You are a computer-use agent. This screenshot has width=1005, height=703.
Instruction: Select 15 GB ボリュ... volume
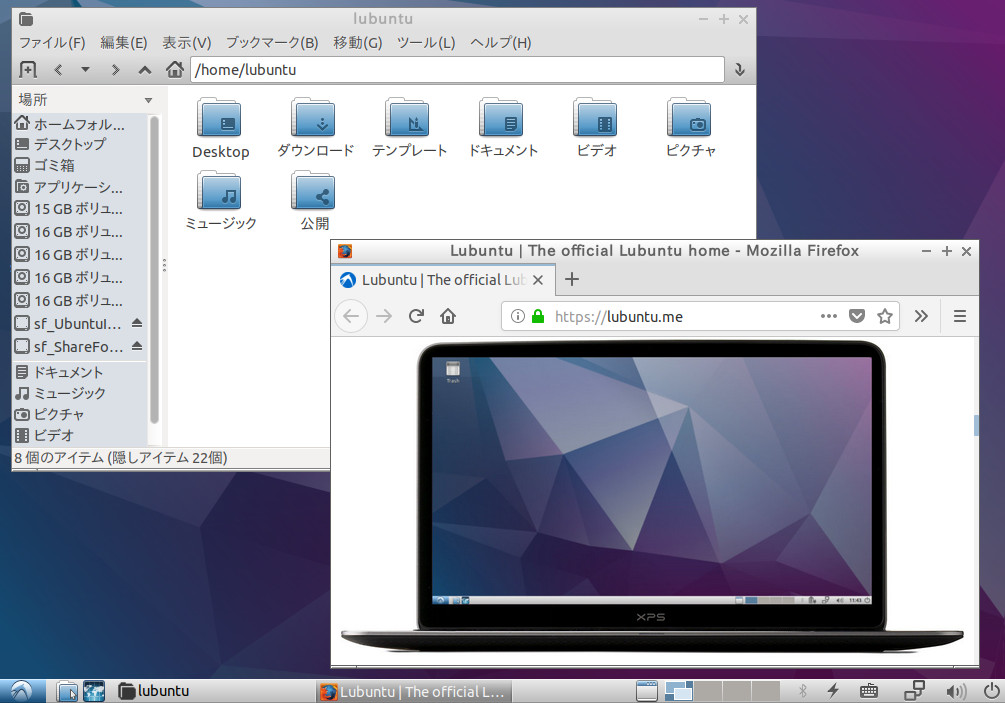[80, 209]
